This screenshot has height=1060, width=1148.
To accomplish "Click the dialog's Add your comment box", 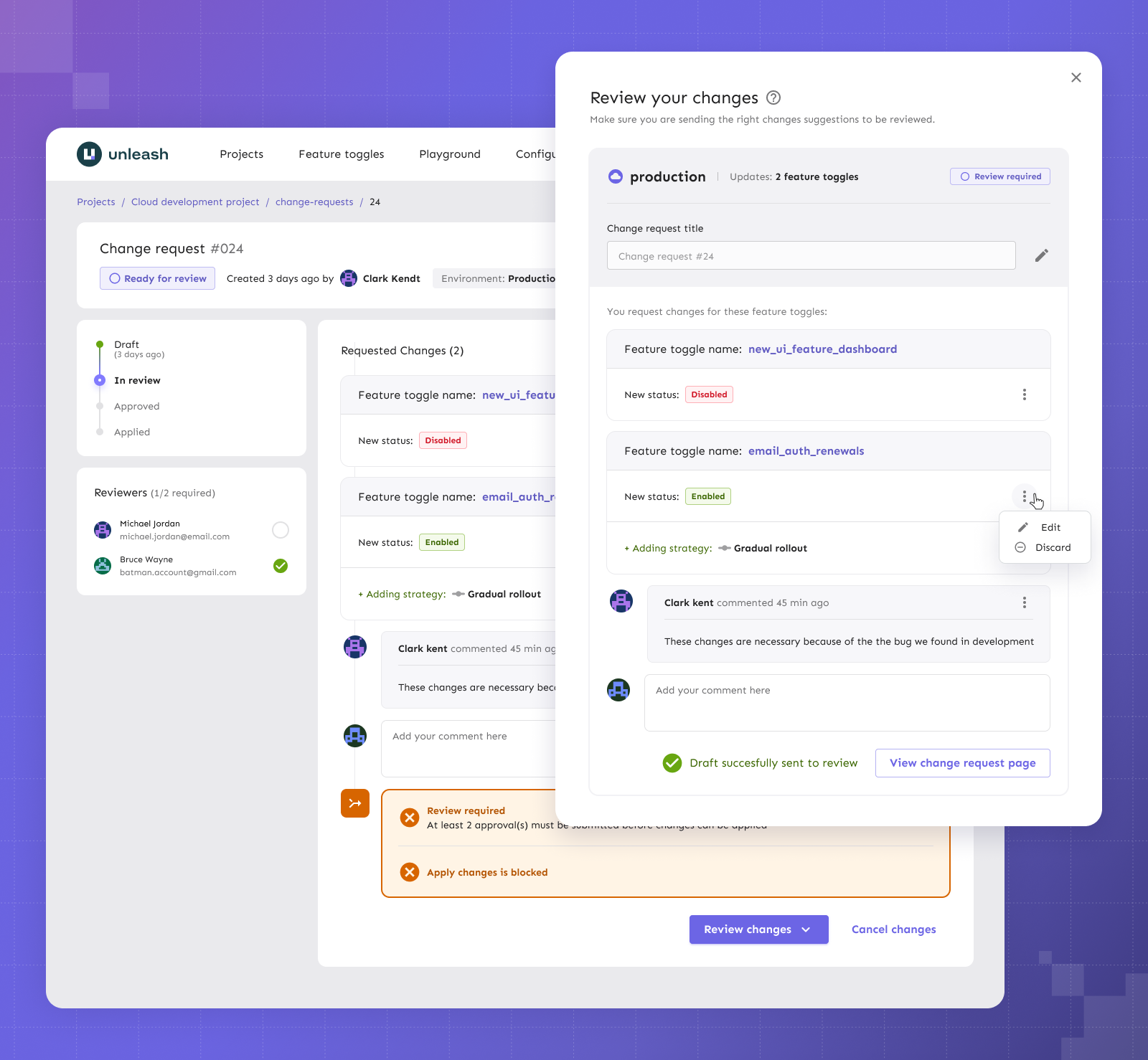I will pos(847,703).
